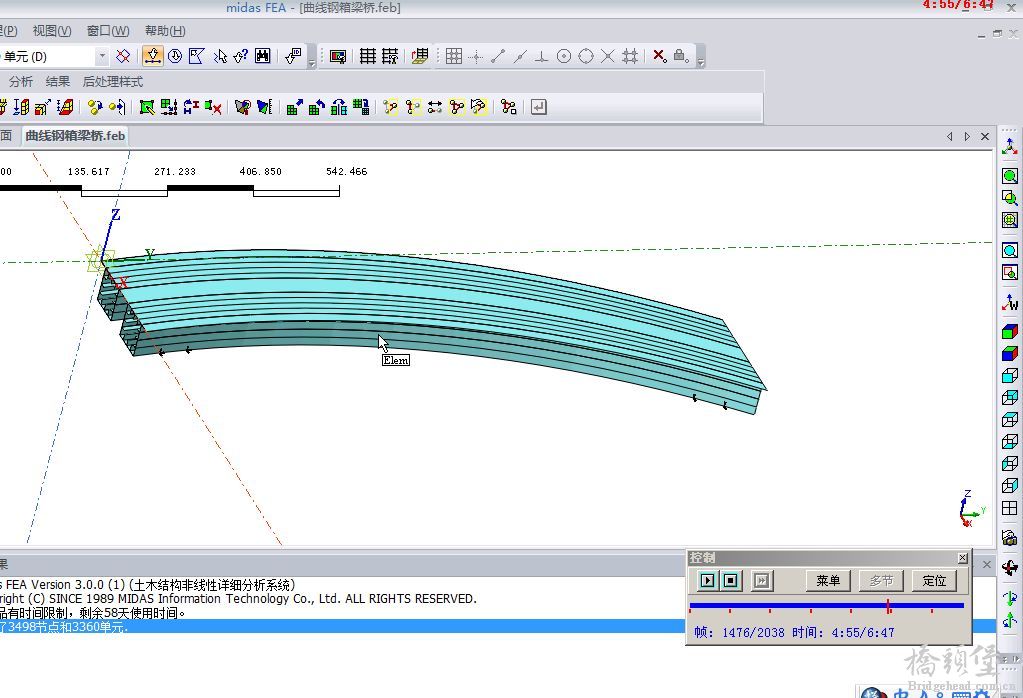Click the 定位 button in control panel
The image size is (1023, 698).
(934, 581)
